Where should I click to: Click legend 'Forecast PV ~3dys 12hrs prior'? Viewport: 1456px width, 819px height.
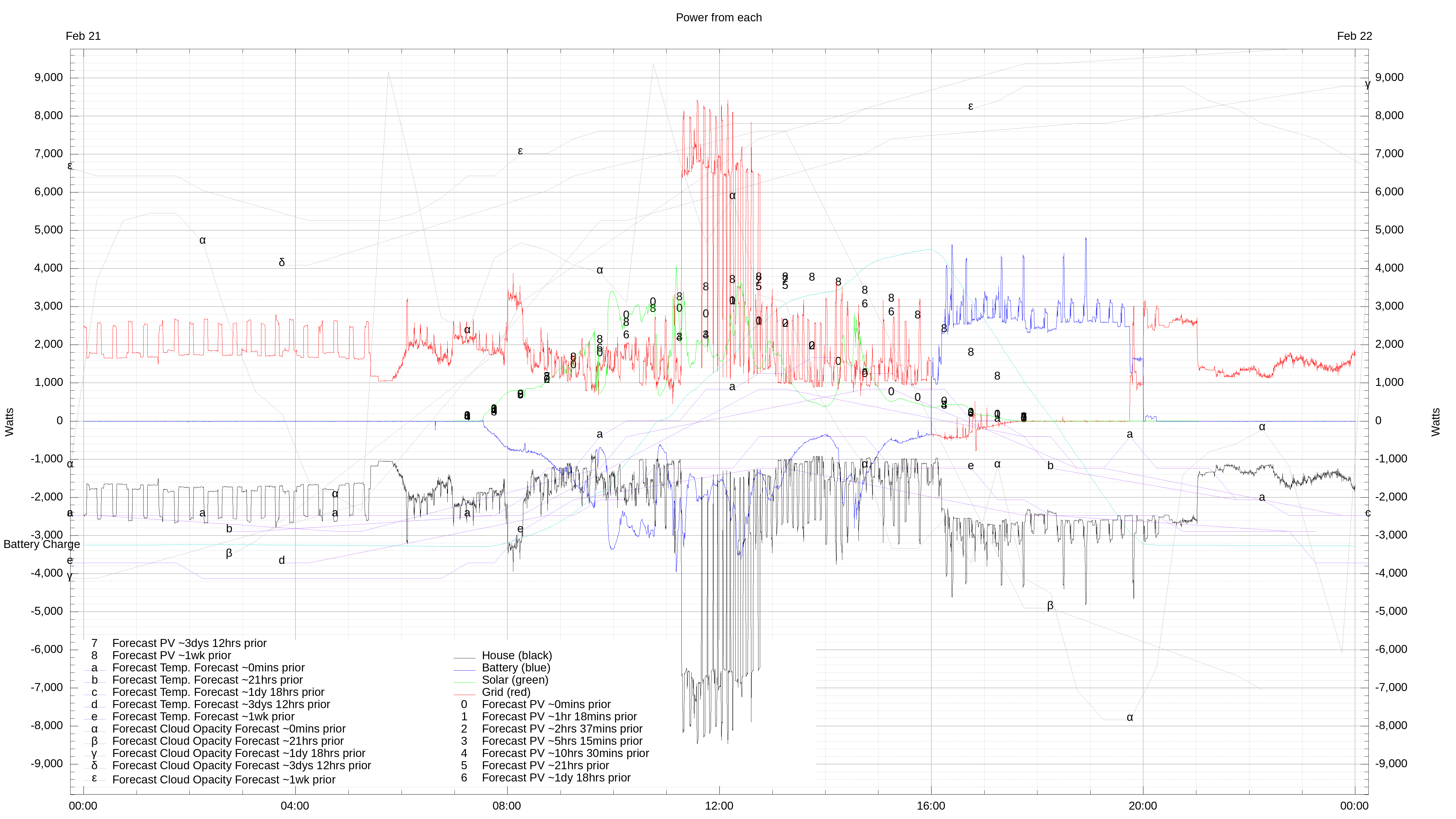point(189,643)
